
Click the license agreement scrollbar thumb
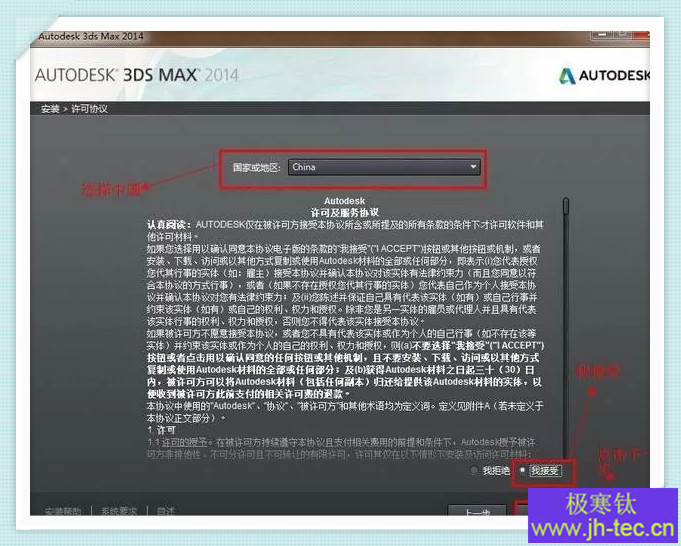[565, 206]
